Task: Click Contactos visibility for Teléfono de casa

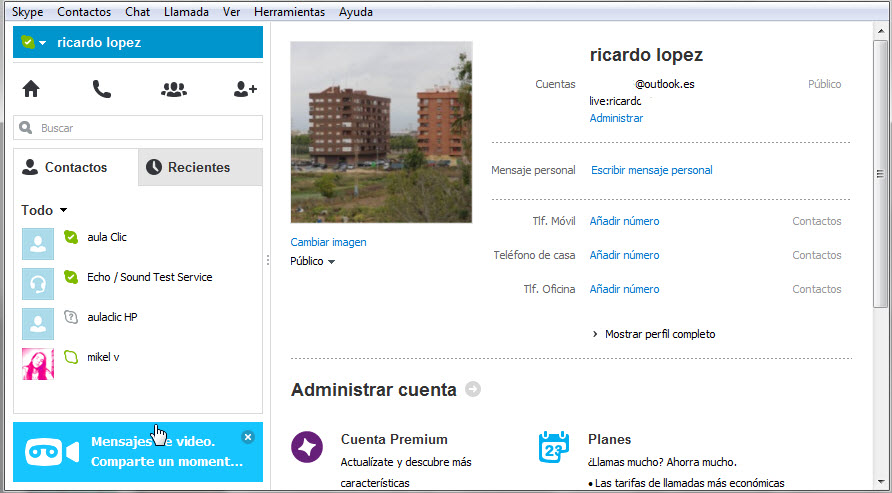Action: point(817,255)
